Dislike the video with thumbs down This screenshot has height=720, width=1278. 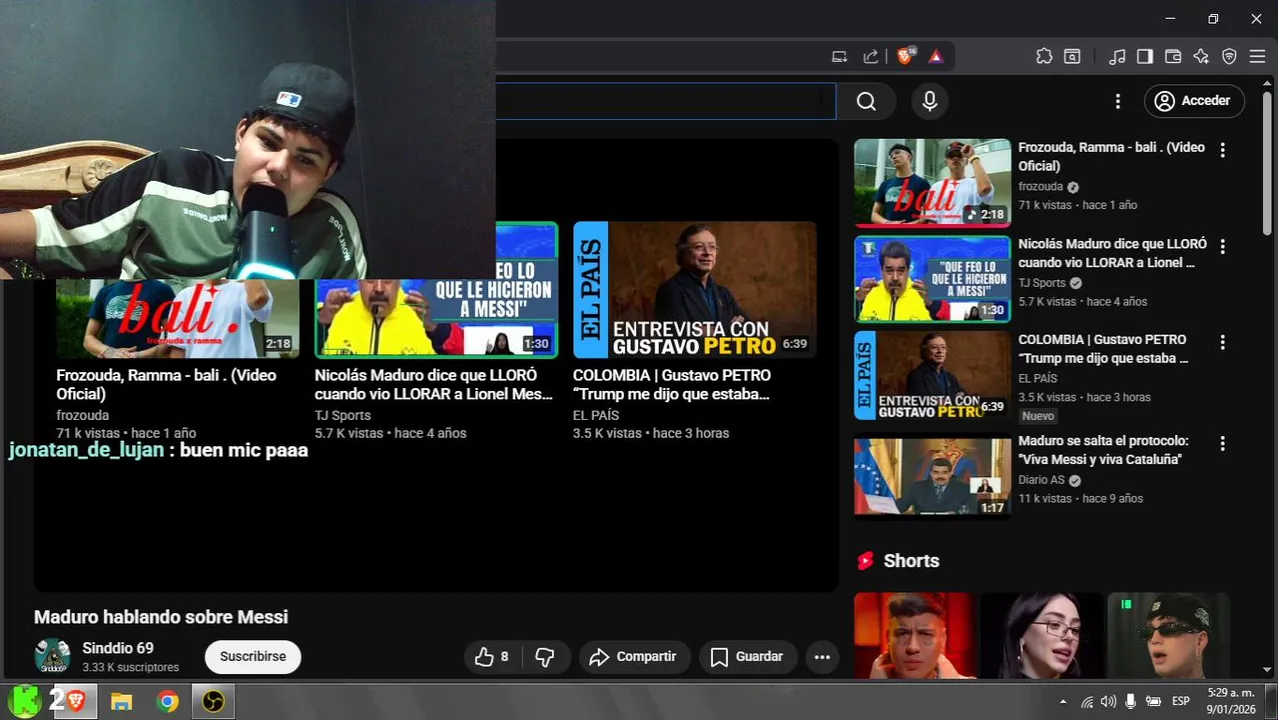[545, 657]
